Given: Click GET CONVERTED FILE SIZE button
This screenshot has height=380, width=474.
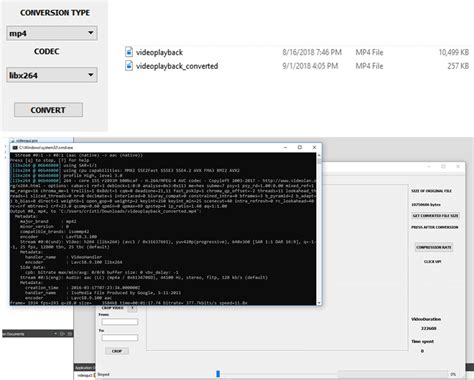Looking at the screenshot, I should (435, 216).
